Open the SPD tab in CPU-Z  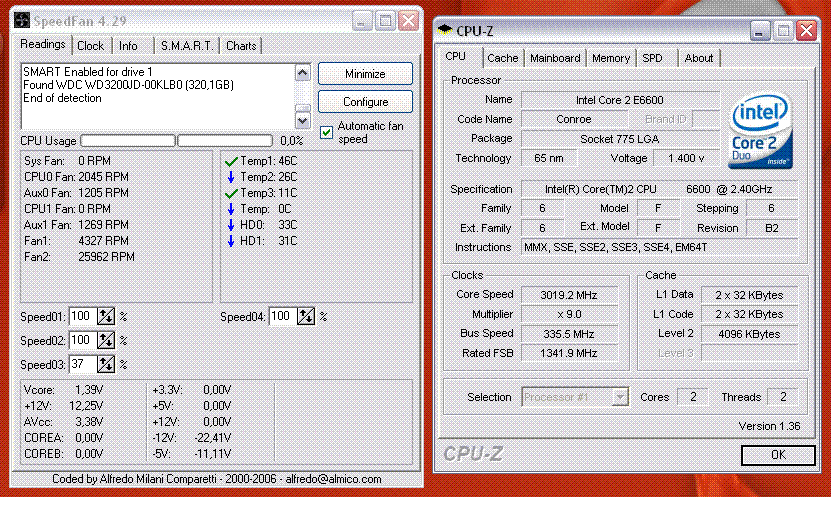click(652, 58)
